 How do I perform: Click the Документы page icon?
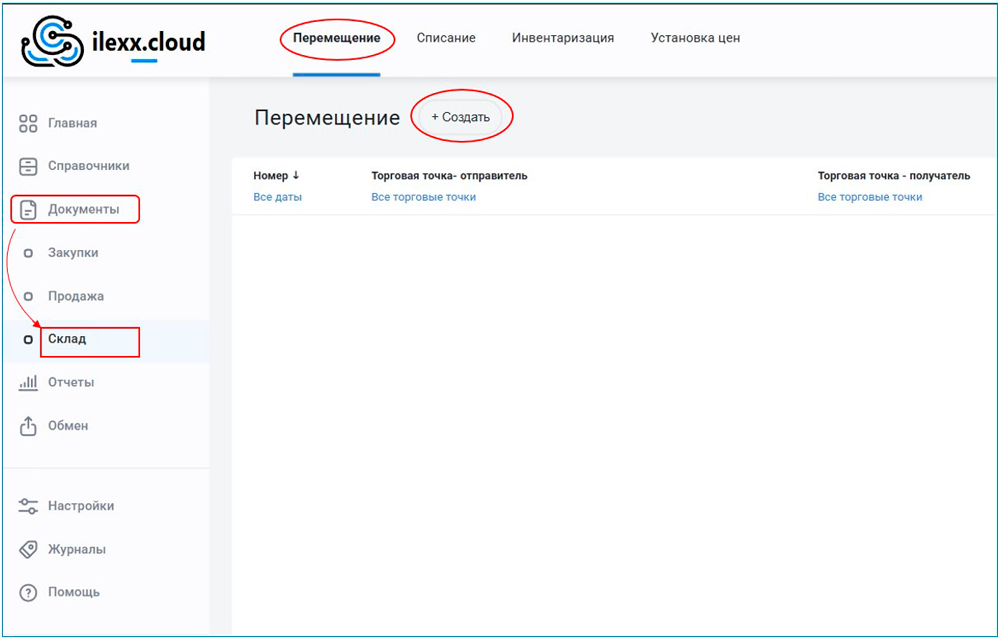click(28, 210)
